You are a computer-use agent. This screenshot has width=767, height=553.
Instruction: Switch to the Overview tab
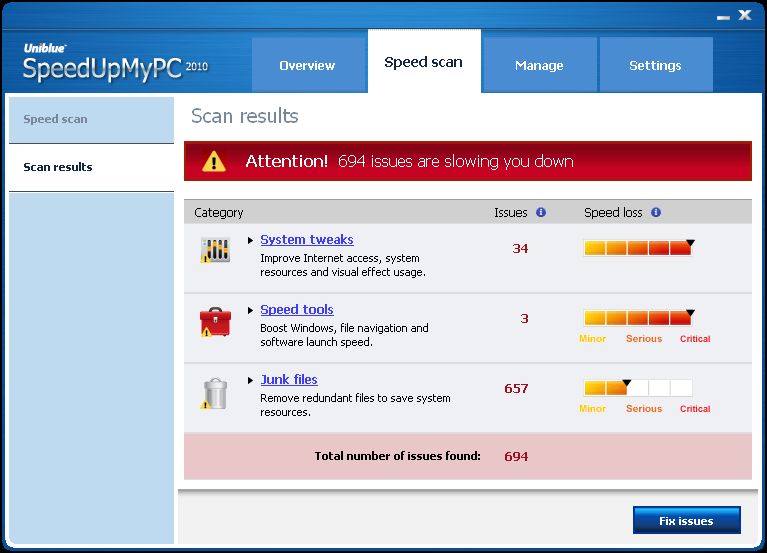point(309,65)
